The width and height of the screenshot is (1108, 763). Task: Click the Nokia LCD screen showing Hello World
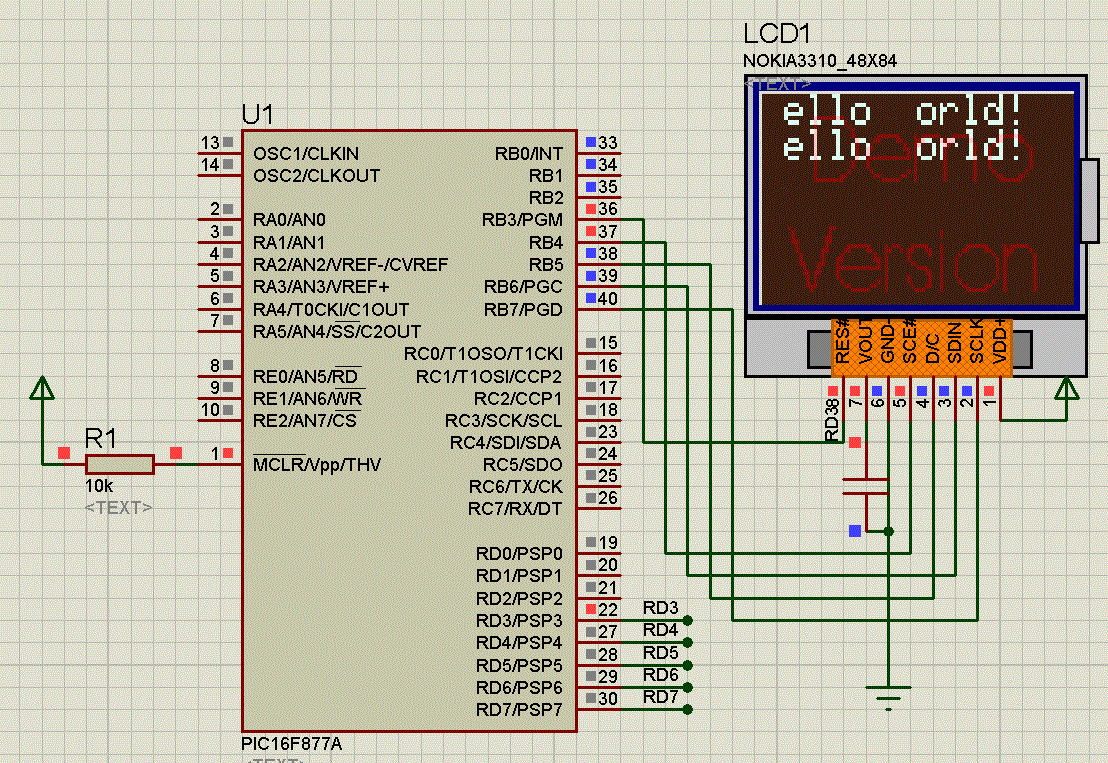[914, 196]
